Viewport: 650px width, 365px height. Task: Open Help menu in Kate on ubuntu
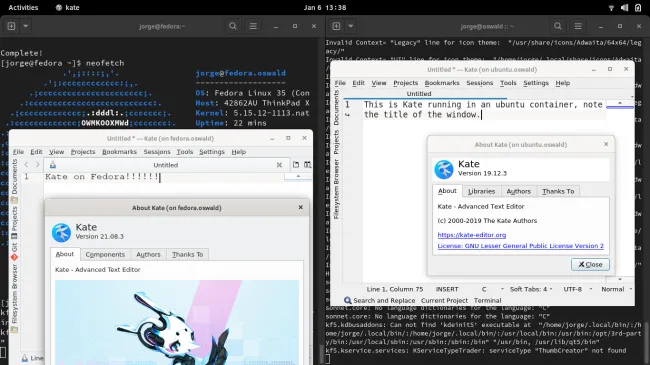click(x=563, y=83)
